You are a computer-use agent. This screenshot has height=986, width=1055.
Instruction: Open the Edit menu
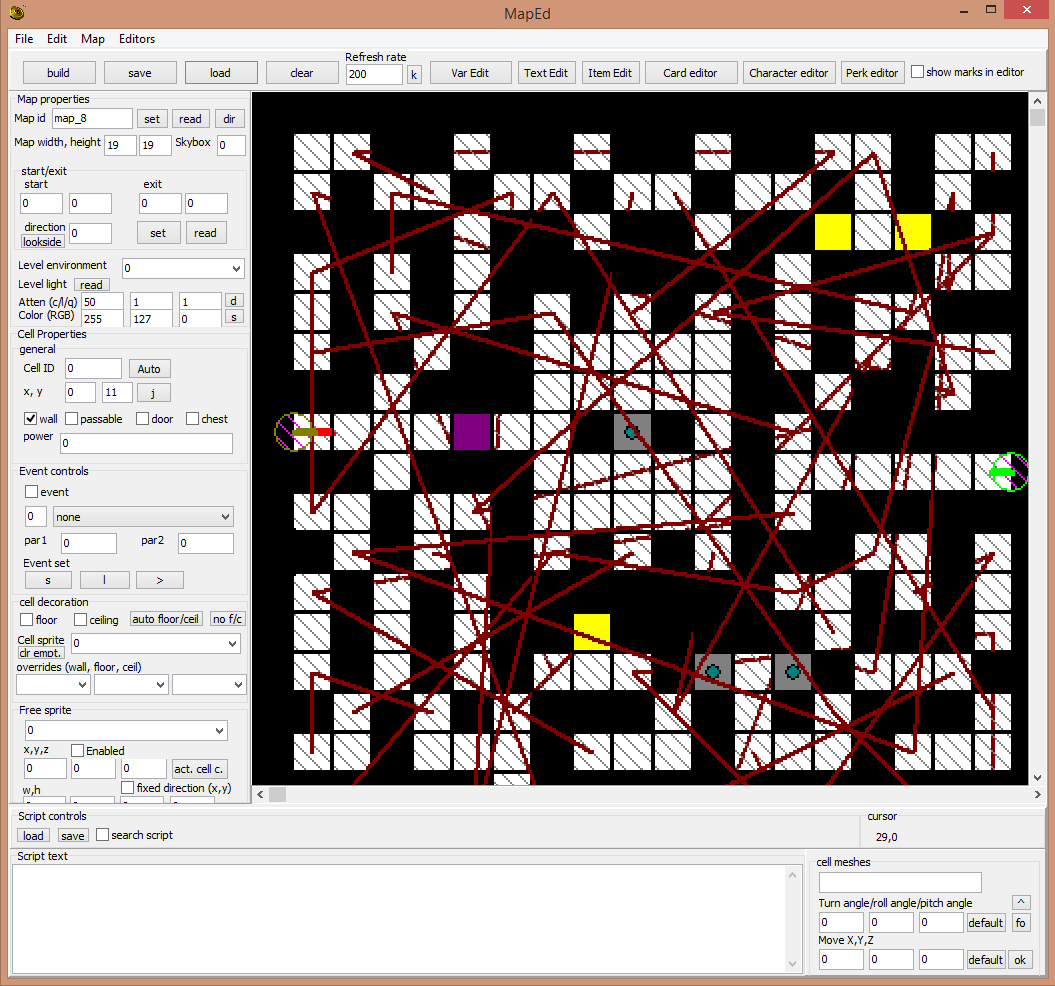tap(57, 39)
